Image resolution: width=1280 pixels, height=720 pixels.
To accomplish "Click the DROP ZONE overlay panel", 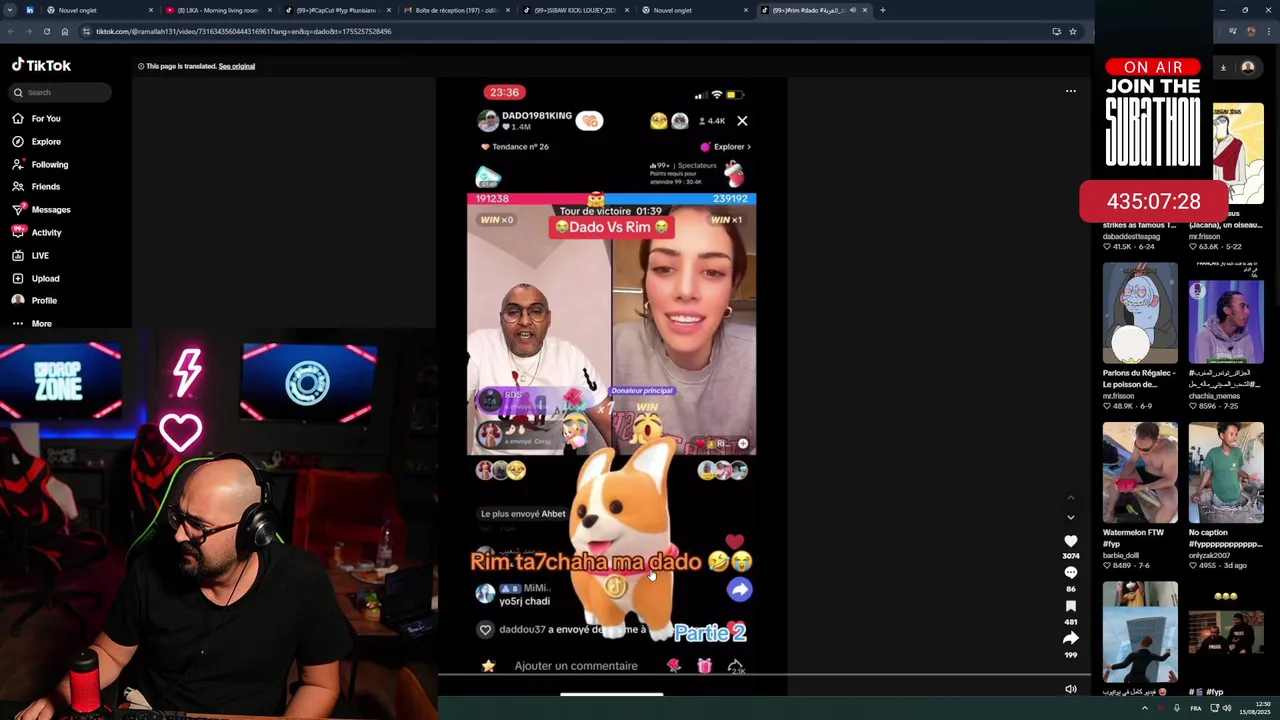I will click(x=61, y=381).
